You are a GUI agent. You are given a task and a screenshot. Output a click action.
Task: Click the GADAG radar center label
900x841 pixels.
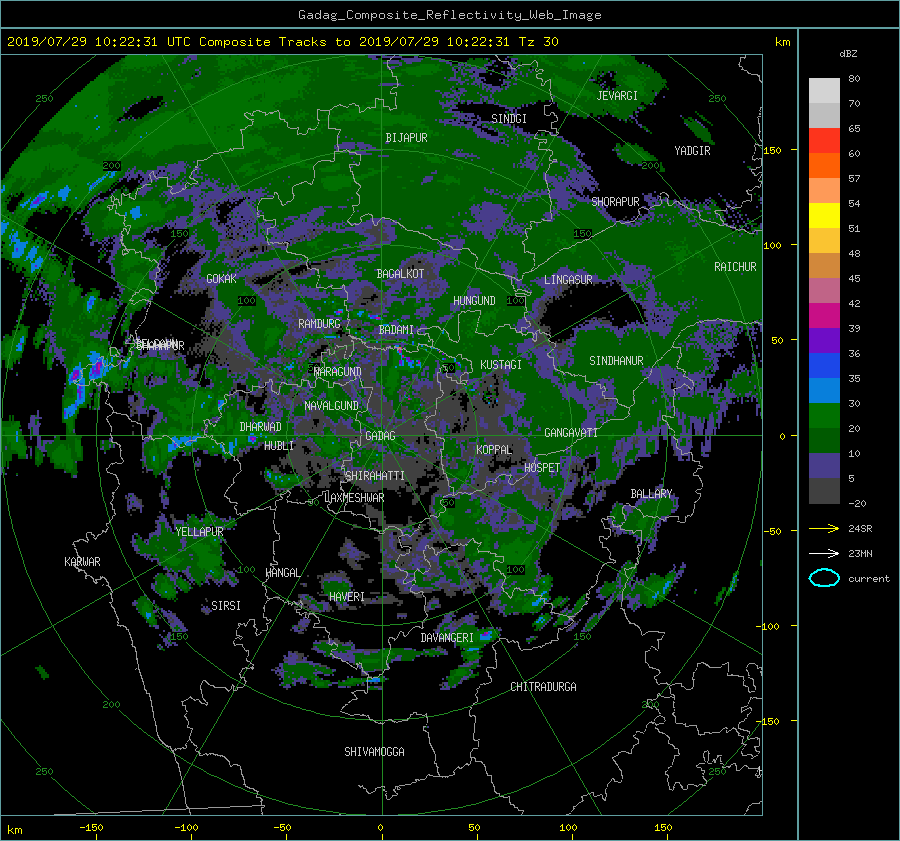coord(380,436)
